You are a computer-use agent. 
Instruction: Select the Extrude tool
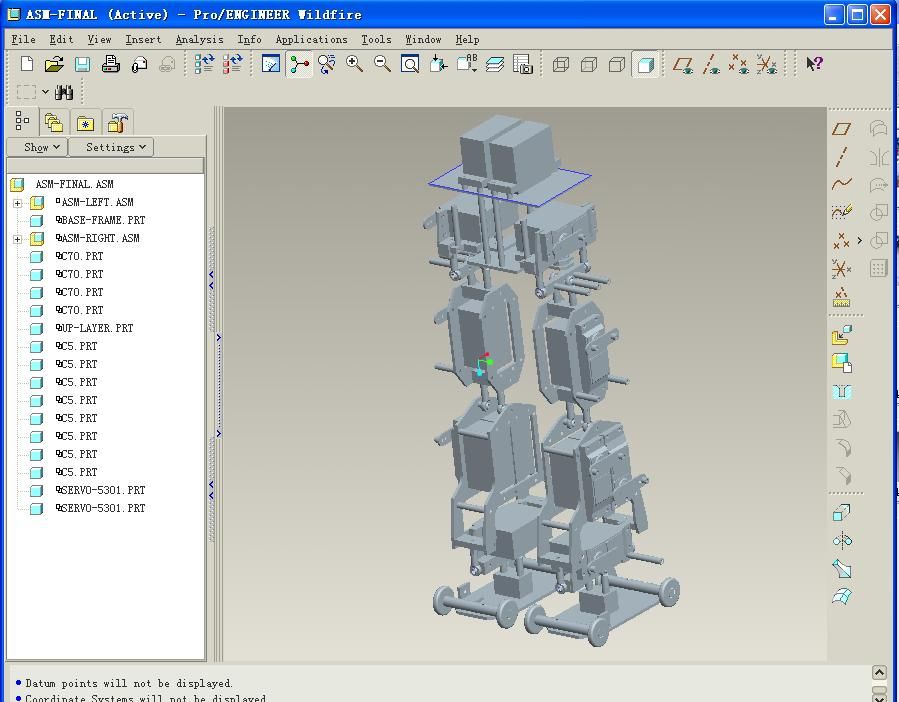coord(842,512)
